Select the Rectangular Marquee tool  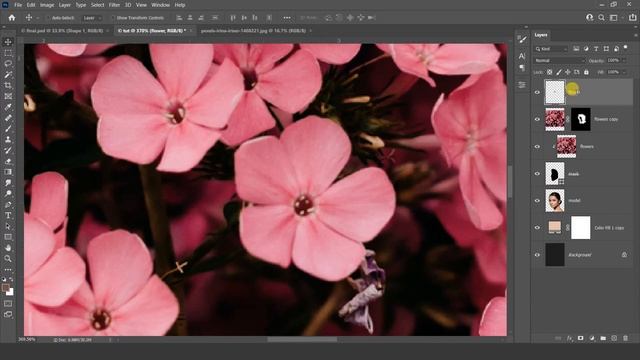point(8,53)
